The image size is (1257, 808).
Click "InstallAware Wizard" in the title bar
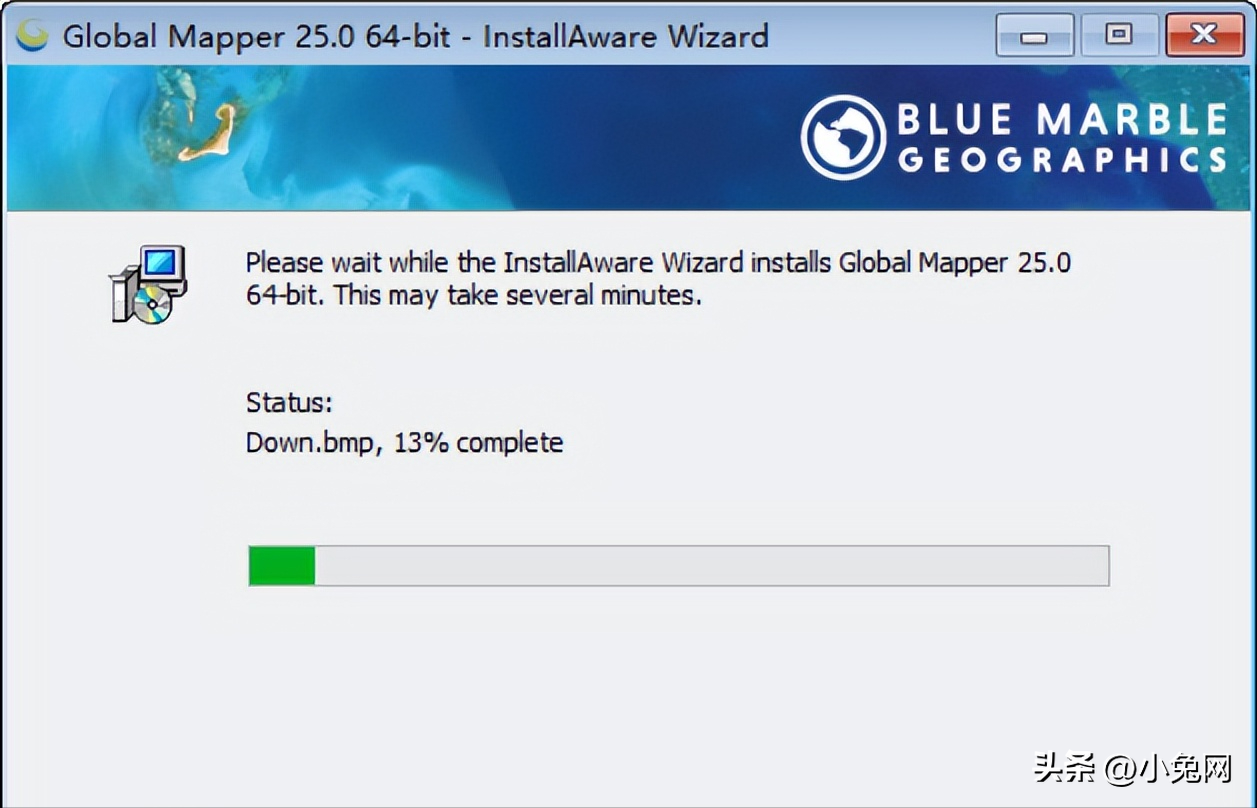[626, 37]
